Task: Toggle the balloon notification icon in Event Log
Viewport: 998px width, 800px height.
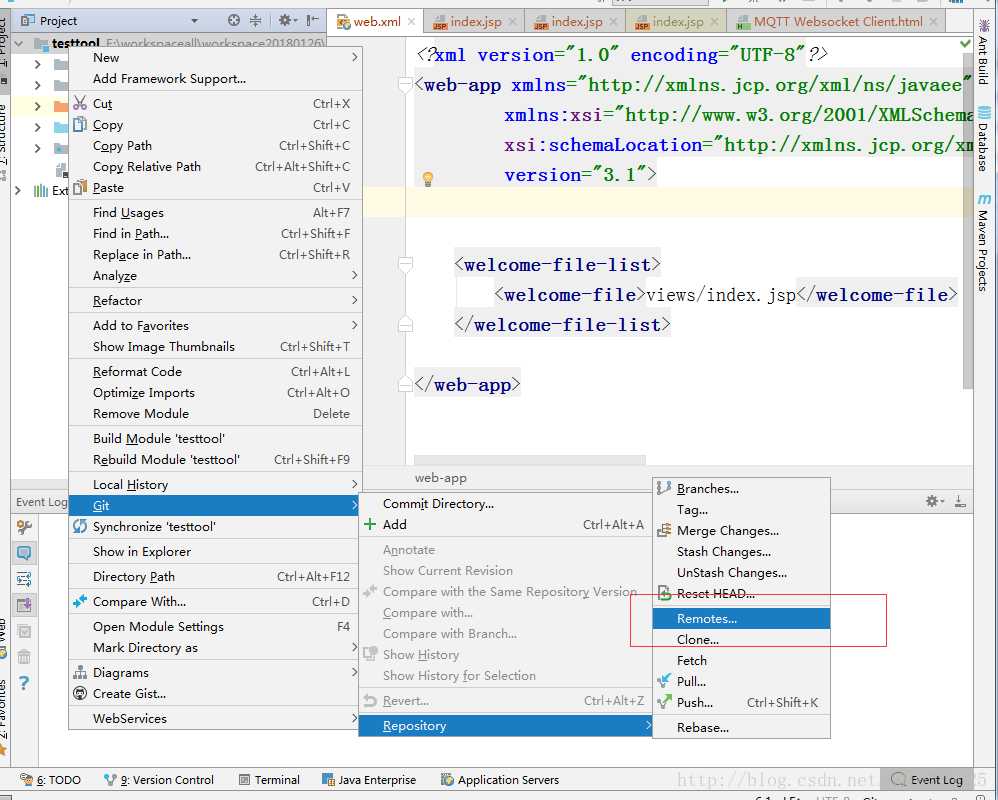Action: (24, 553)
